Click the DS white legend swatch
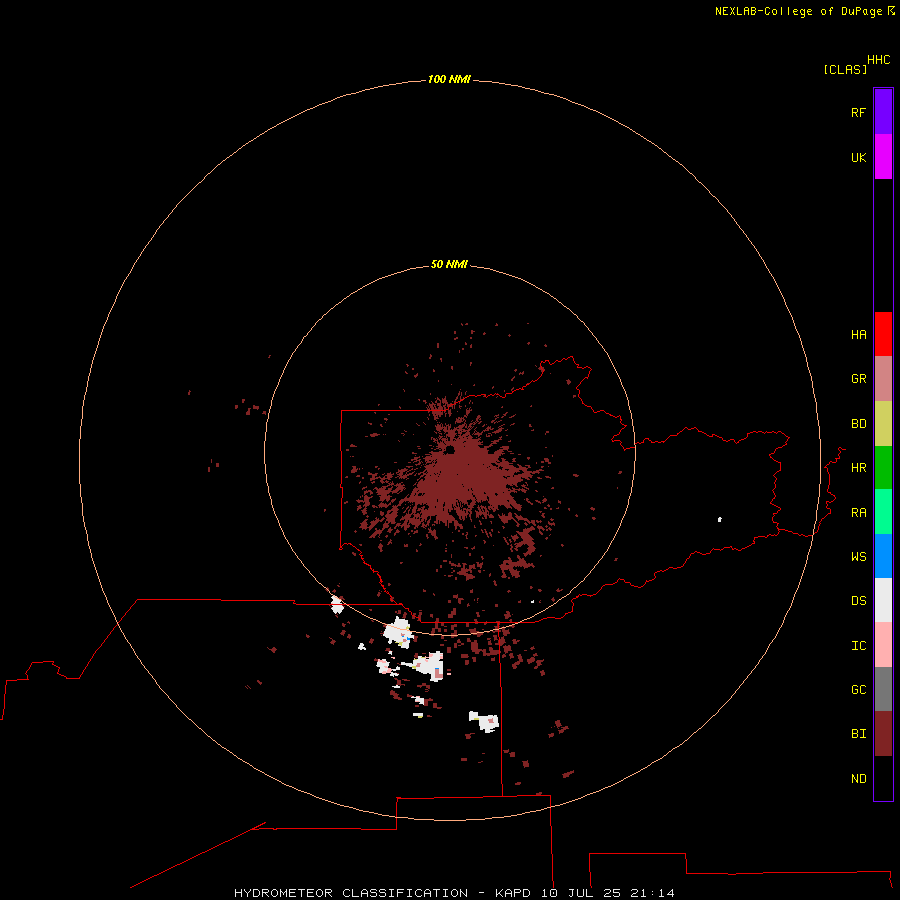The image size is (900, 900). 883,600
